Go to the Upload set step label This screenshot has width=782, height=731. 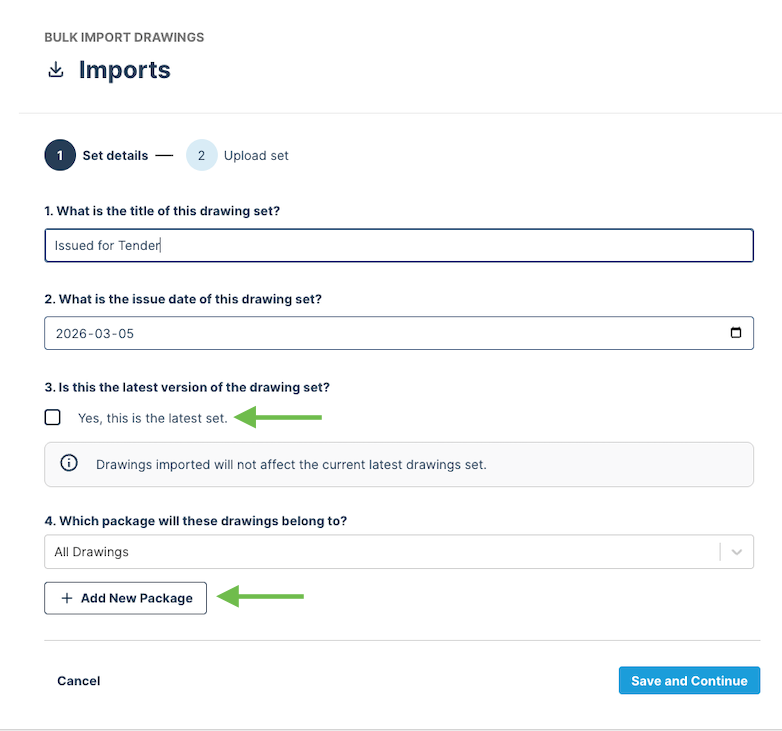tap(256, 155)
